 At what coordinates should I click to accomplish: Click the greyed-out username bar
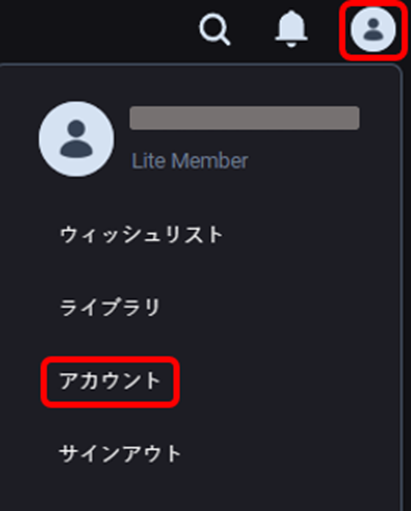click(244, 118)
